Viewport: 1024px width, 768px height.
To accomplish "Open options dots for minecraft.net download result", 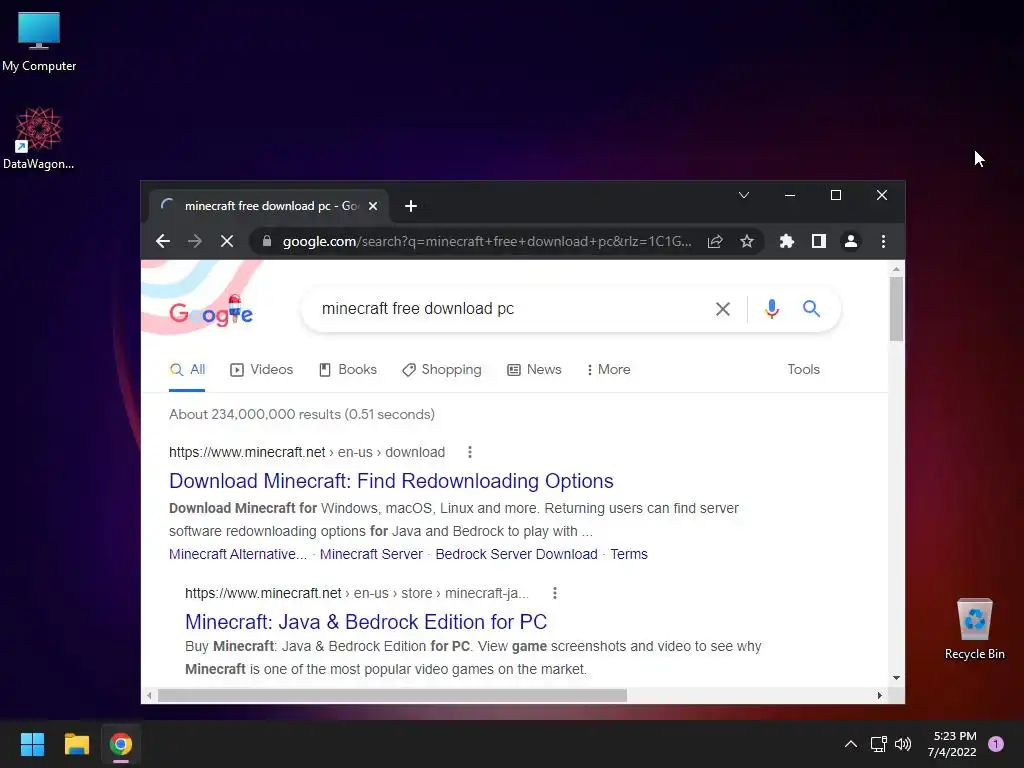I will pos(470,452).
